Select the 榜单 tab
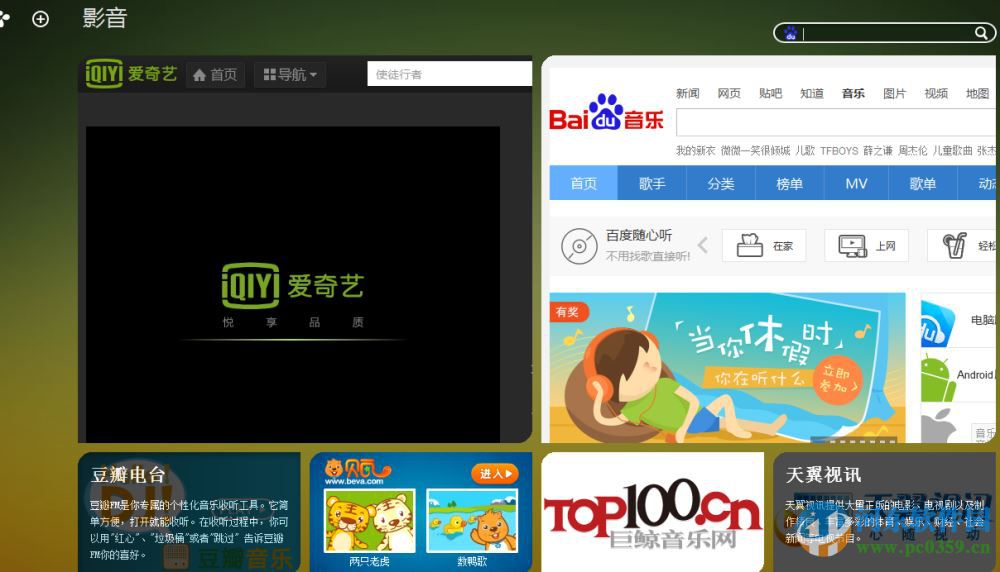 click(790, 184)
